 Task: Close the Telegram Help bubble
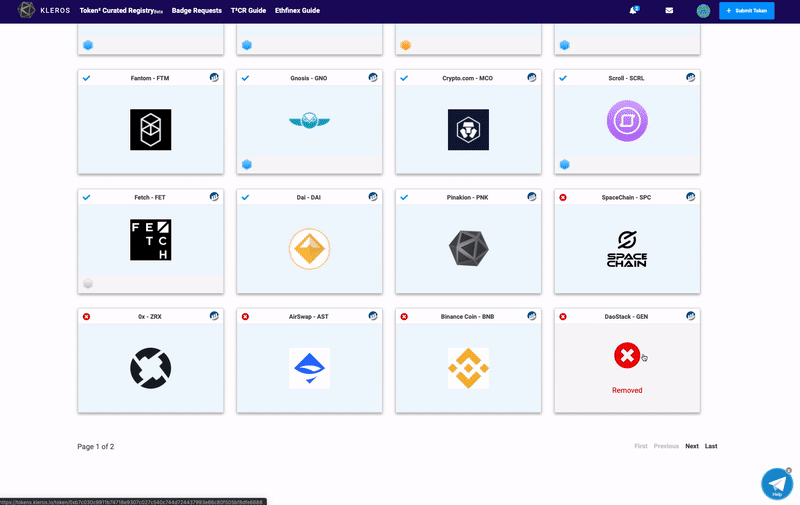pos(789,470)
